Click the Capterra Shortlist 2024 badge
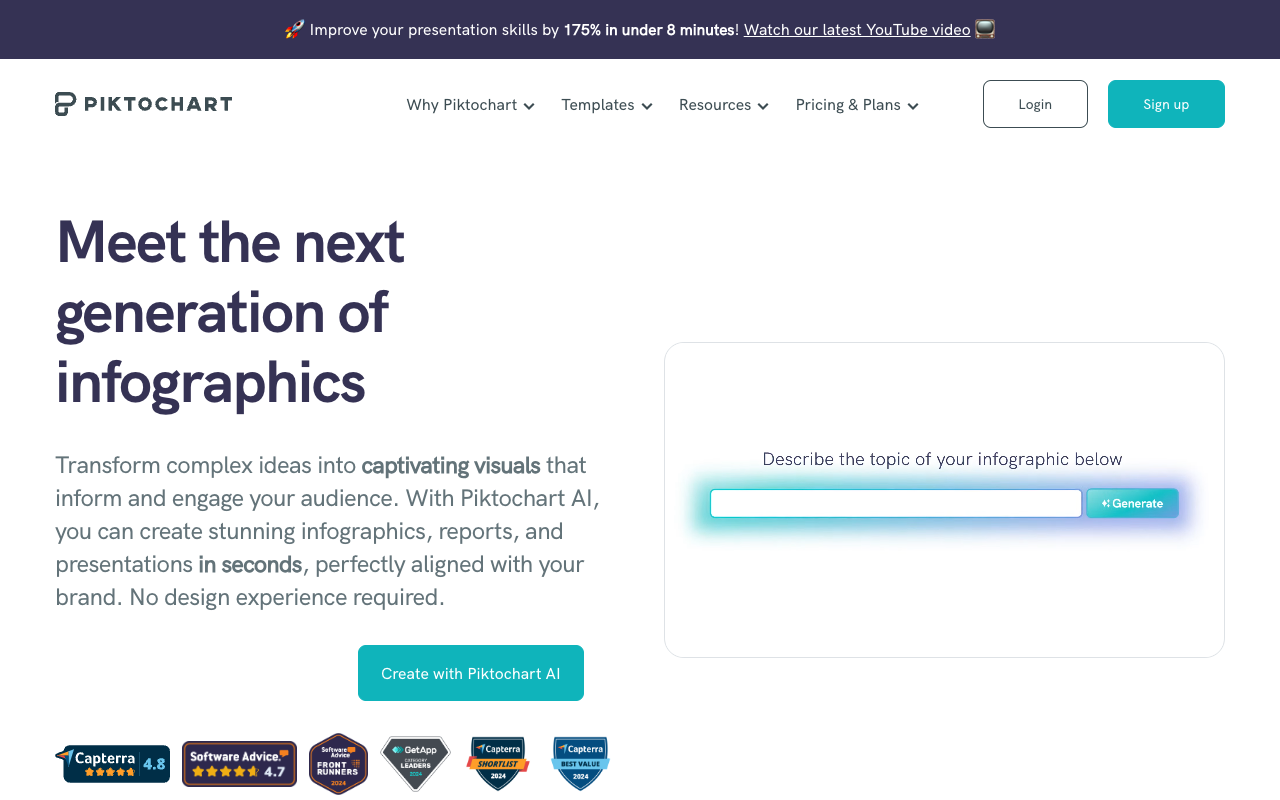 point(497,763)
